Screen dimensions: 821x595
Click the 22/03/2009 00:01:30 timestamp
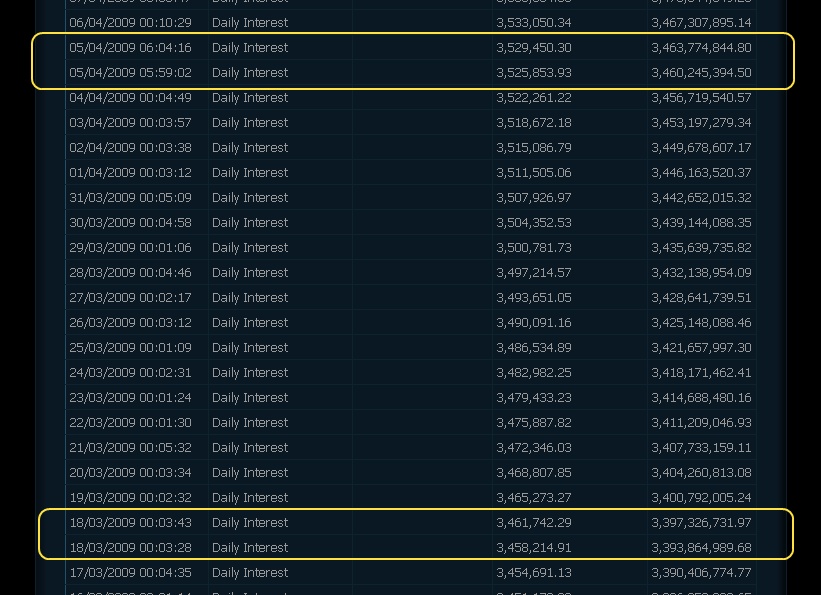pyautogui.click(x=130, y=423)
